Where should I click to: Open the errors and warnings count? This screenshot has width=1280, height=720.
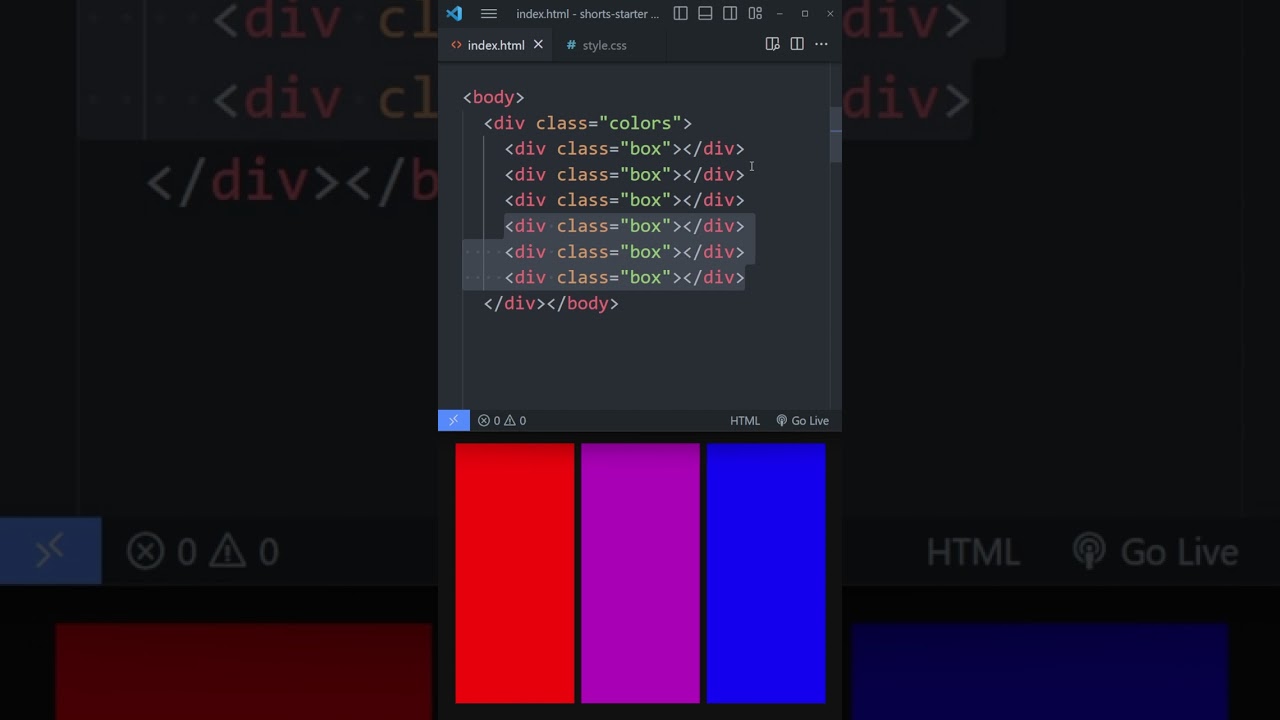click(502, 421)
